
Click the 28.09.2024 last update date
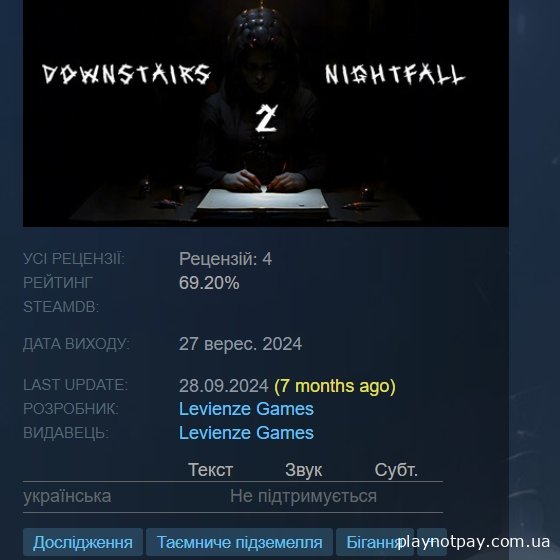pyautogui.click(x=224, y=386)
